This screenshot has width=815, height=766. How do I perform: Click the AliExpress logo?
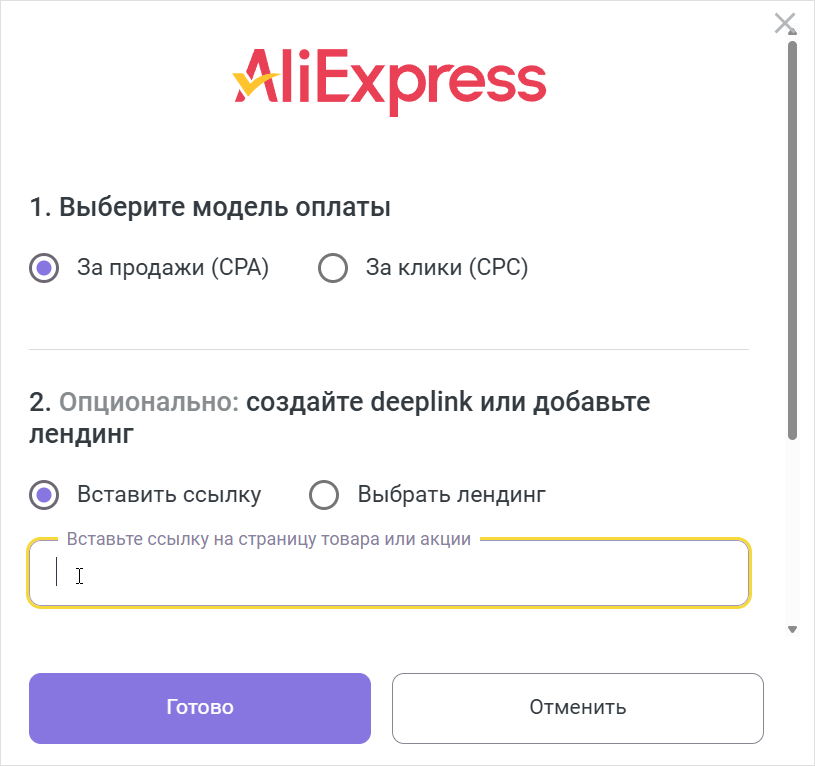tap(389, 80)
